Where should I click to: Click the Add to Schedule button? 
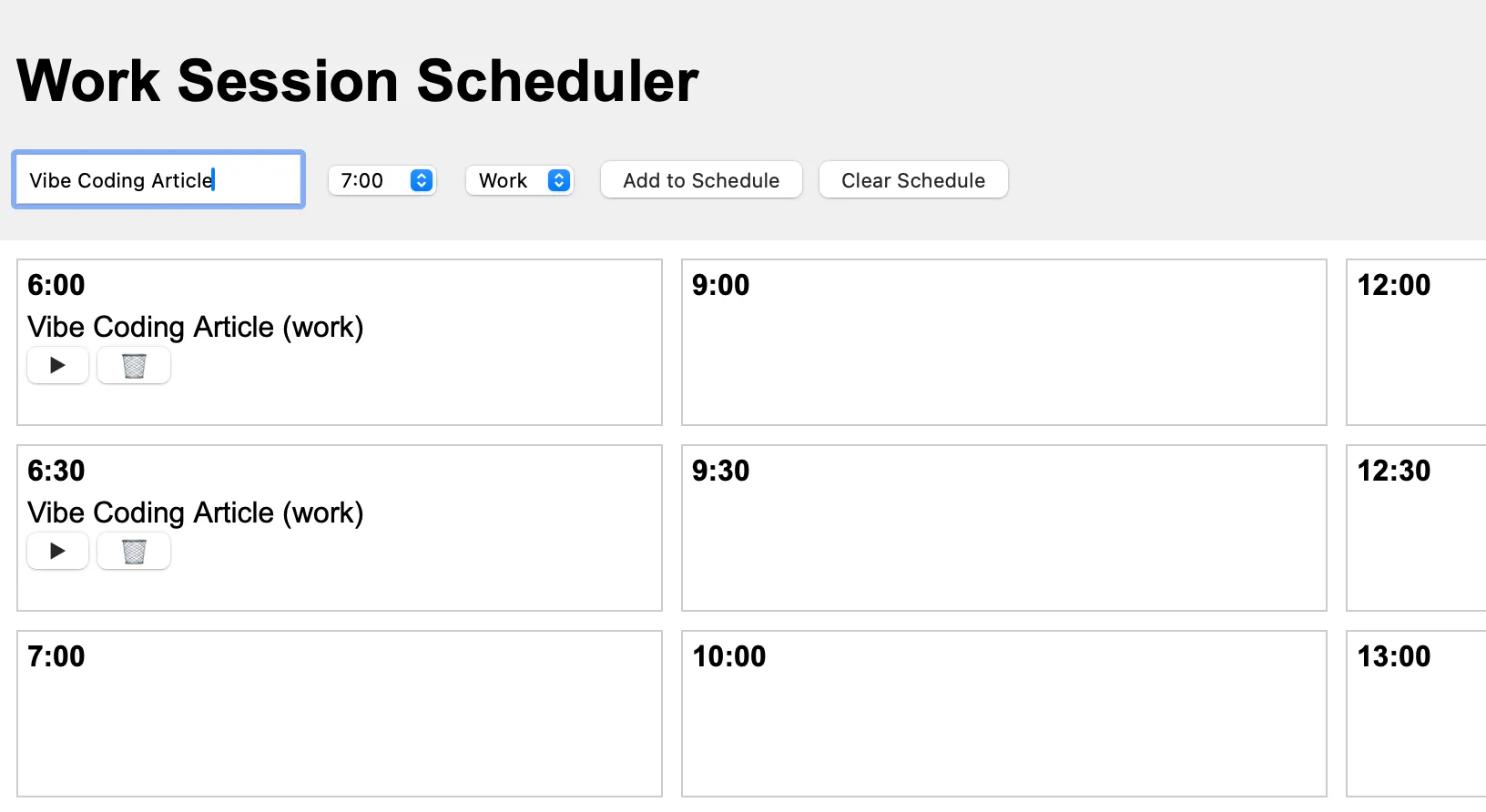701,180
